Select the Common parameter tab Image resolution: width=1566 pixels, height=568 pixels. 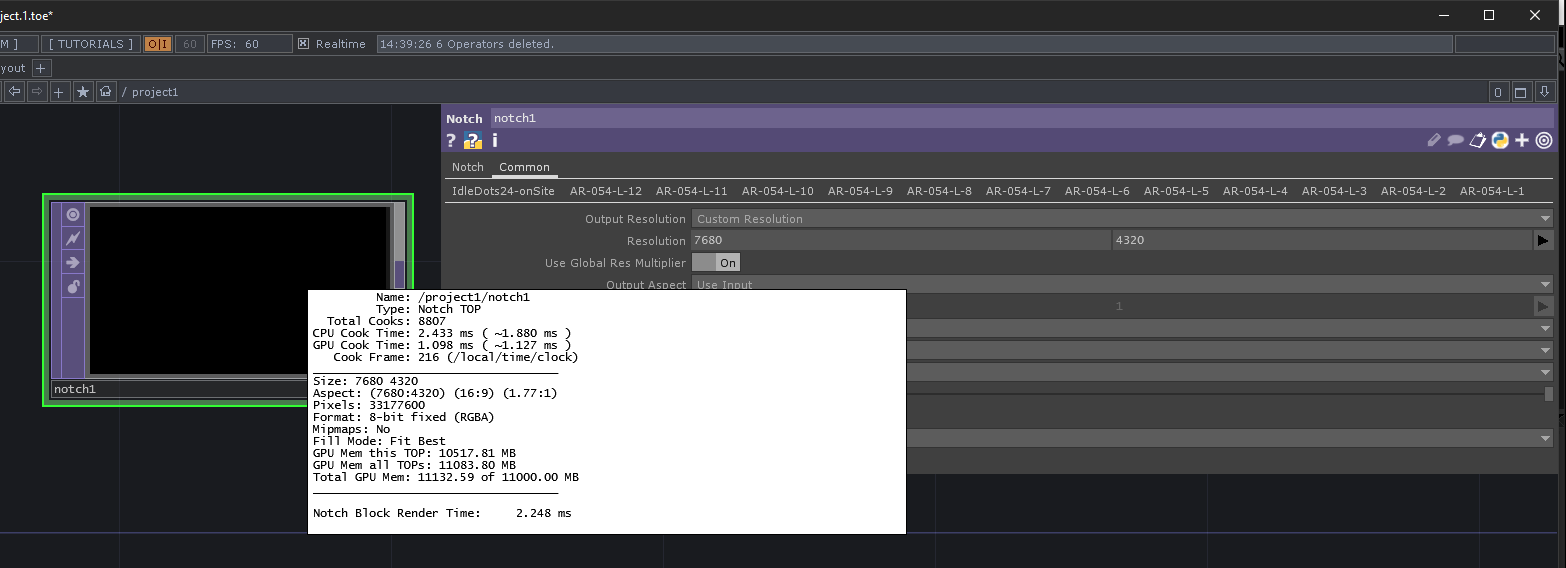tap(524, 167)
